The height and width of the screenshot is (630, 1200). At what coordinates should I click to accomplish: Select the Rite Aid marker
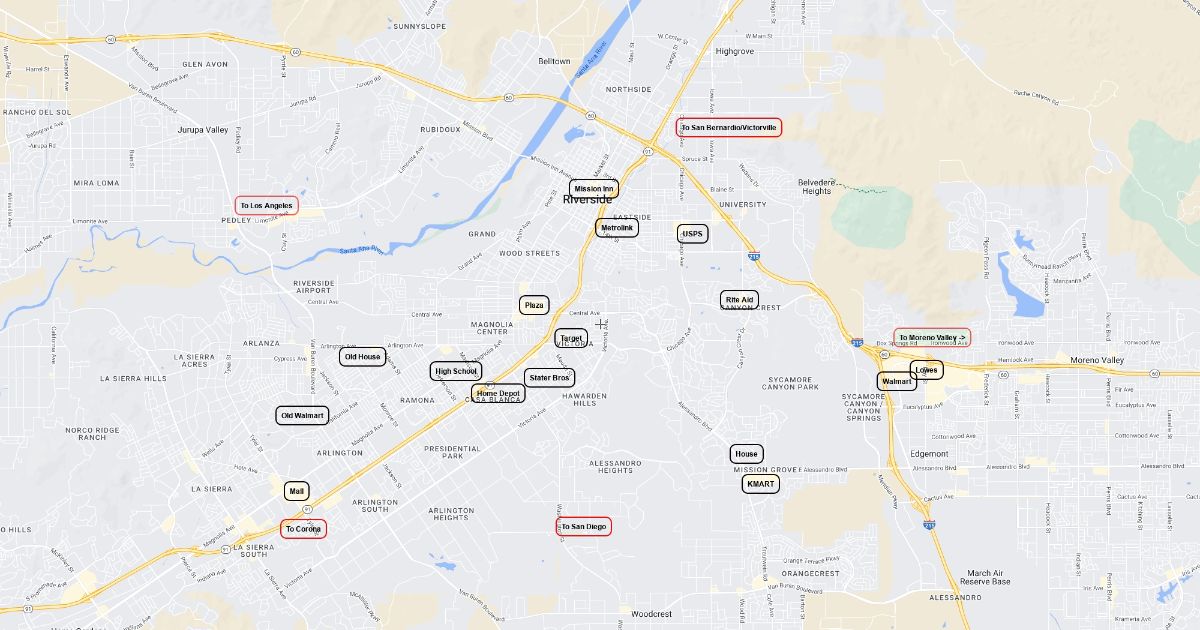[740, 299]
